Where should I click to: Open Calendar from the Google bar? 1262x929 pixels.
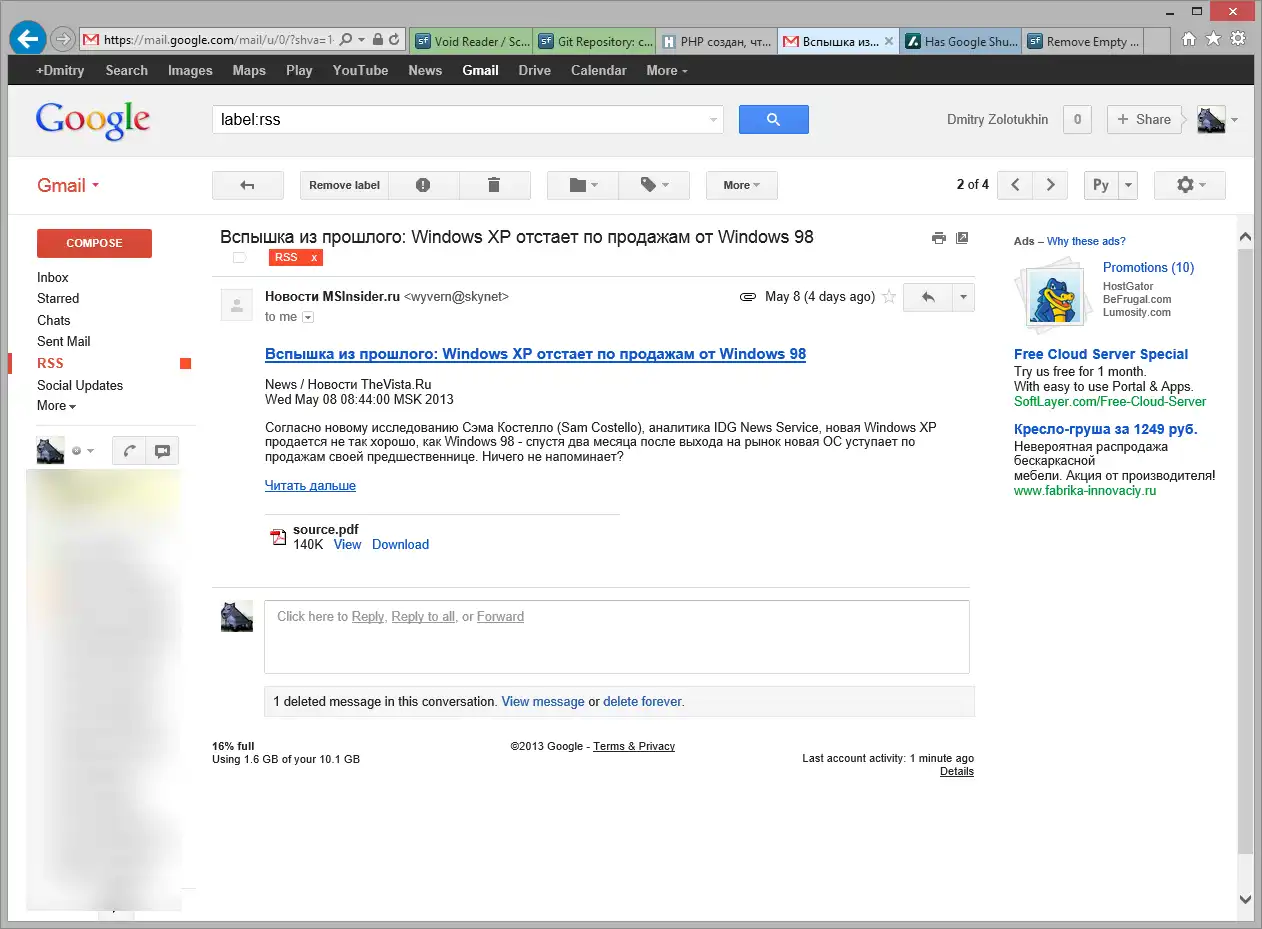pyautogui.click(x=599, y=70)
